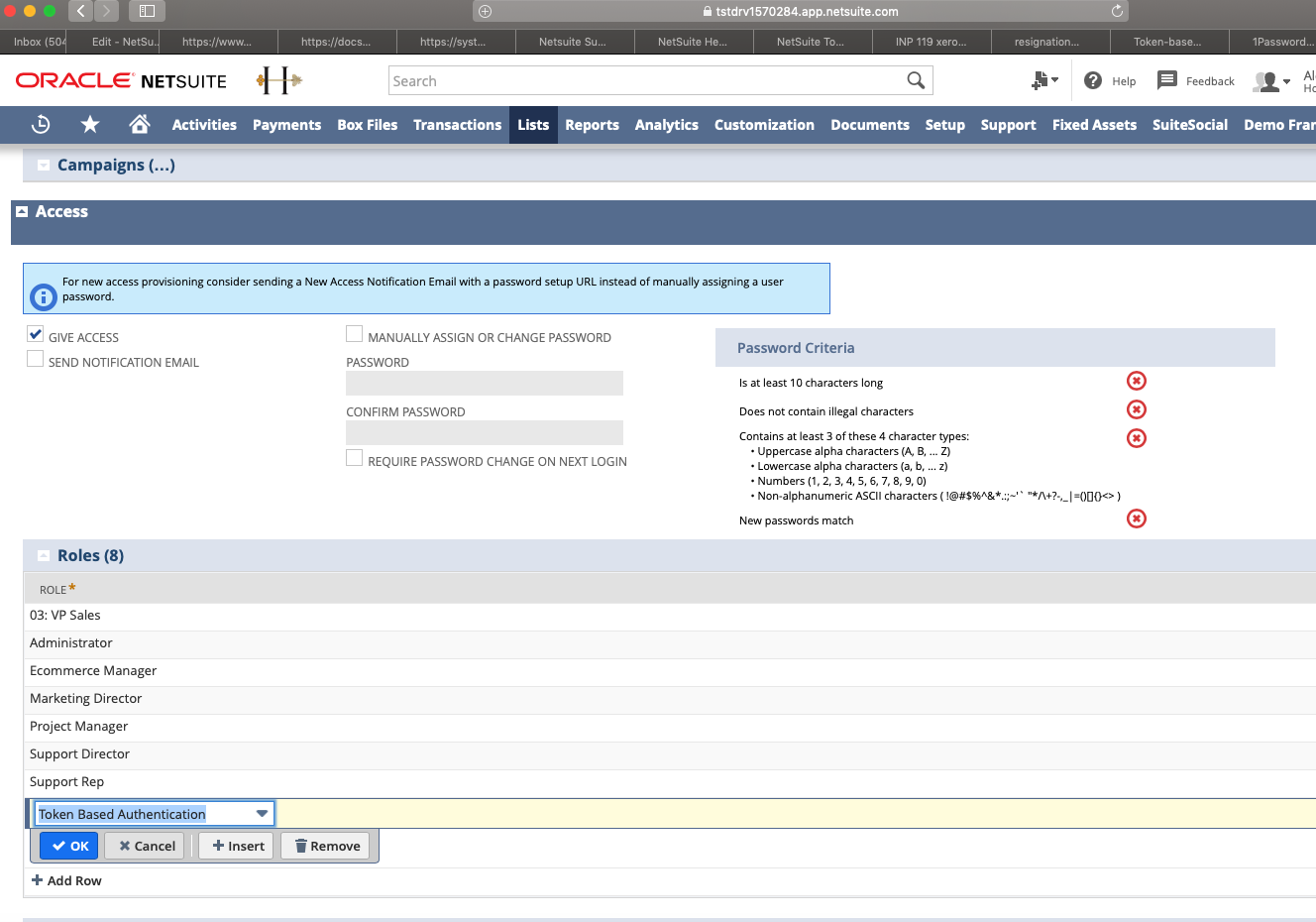The image size is (1316, 922).
Task: Click the Oracle NetSuite logo
Action: pyautogui.click(x=121, y=80)
